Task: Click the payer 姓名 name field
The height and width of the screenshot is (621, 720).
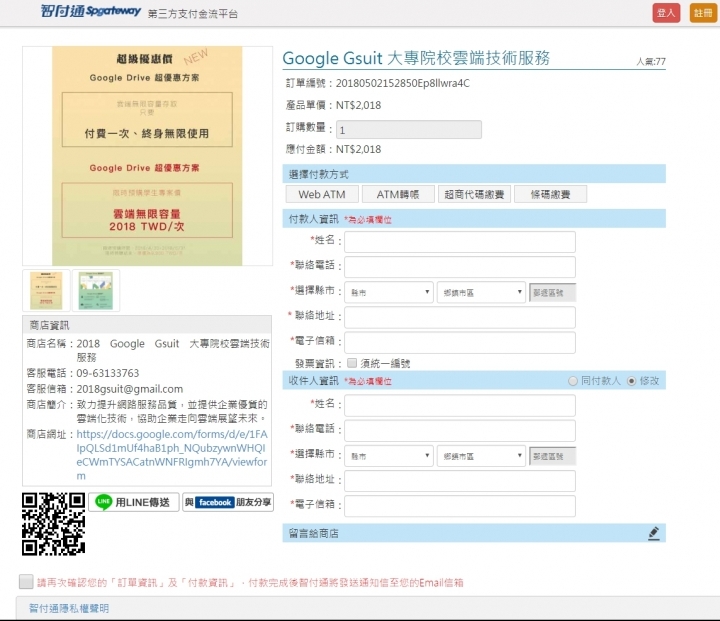Action: pyautogui.click(x=460, y=242)
